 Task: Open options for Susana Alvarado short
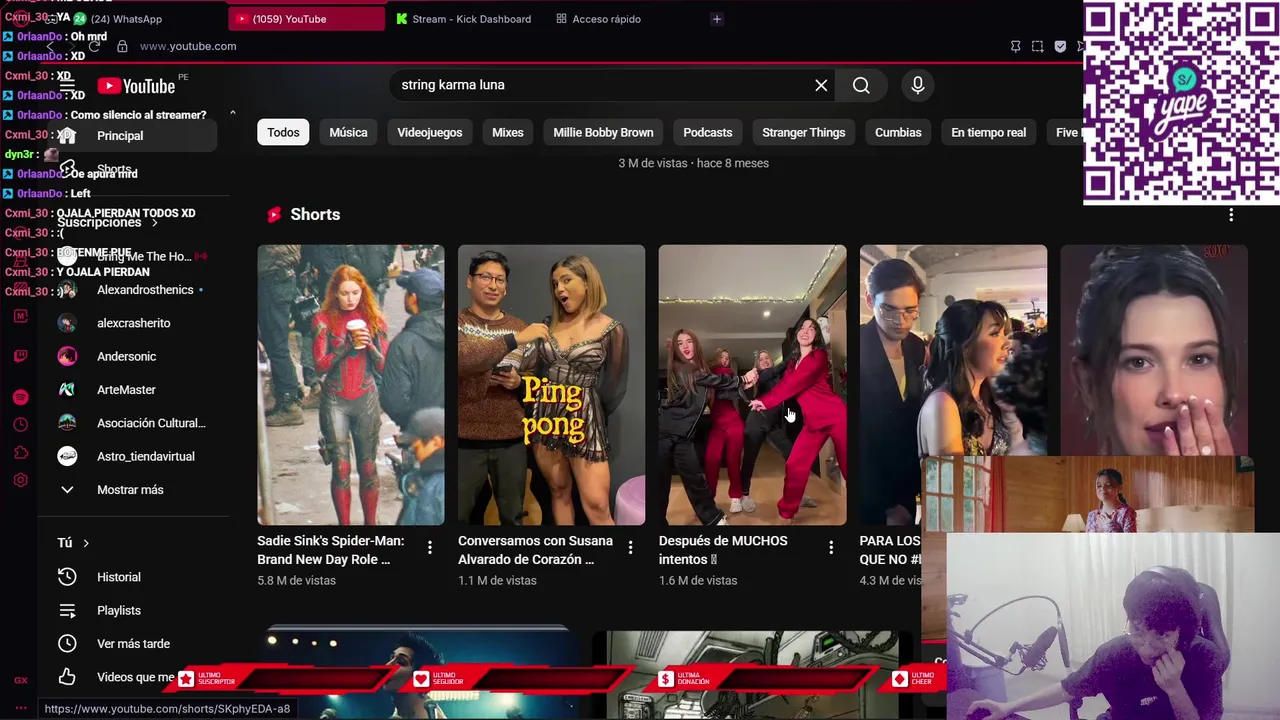[x=630, y=547]
